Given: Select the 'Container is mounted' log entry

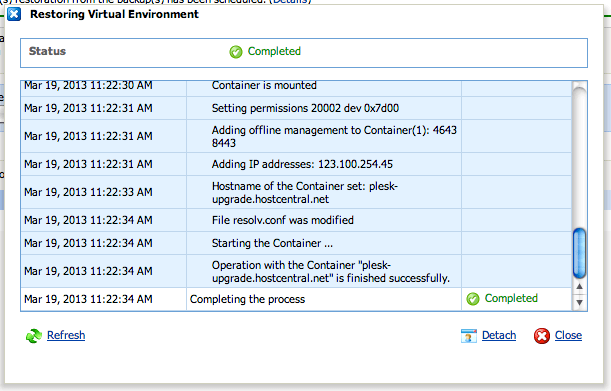Looking at the screenshot, I should [264, 85].
